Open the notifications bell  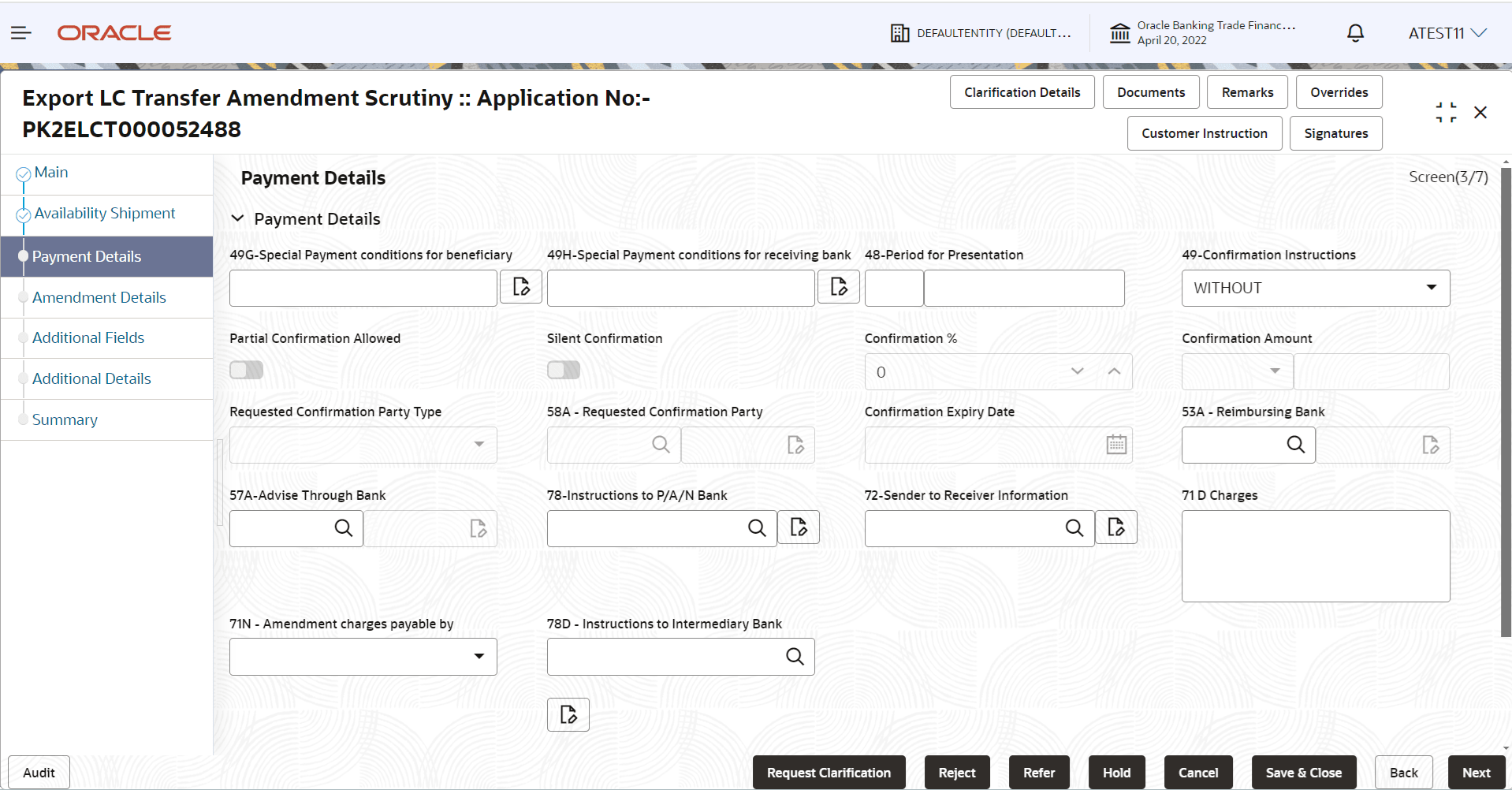1354,32
